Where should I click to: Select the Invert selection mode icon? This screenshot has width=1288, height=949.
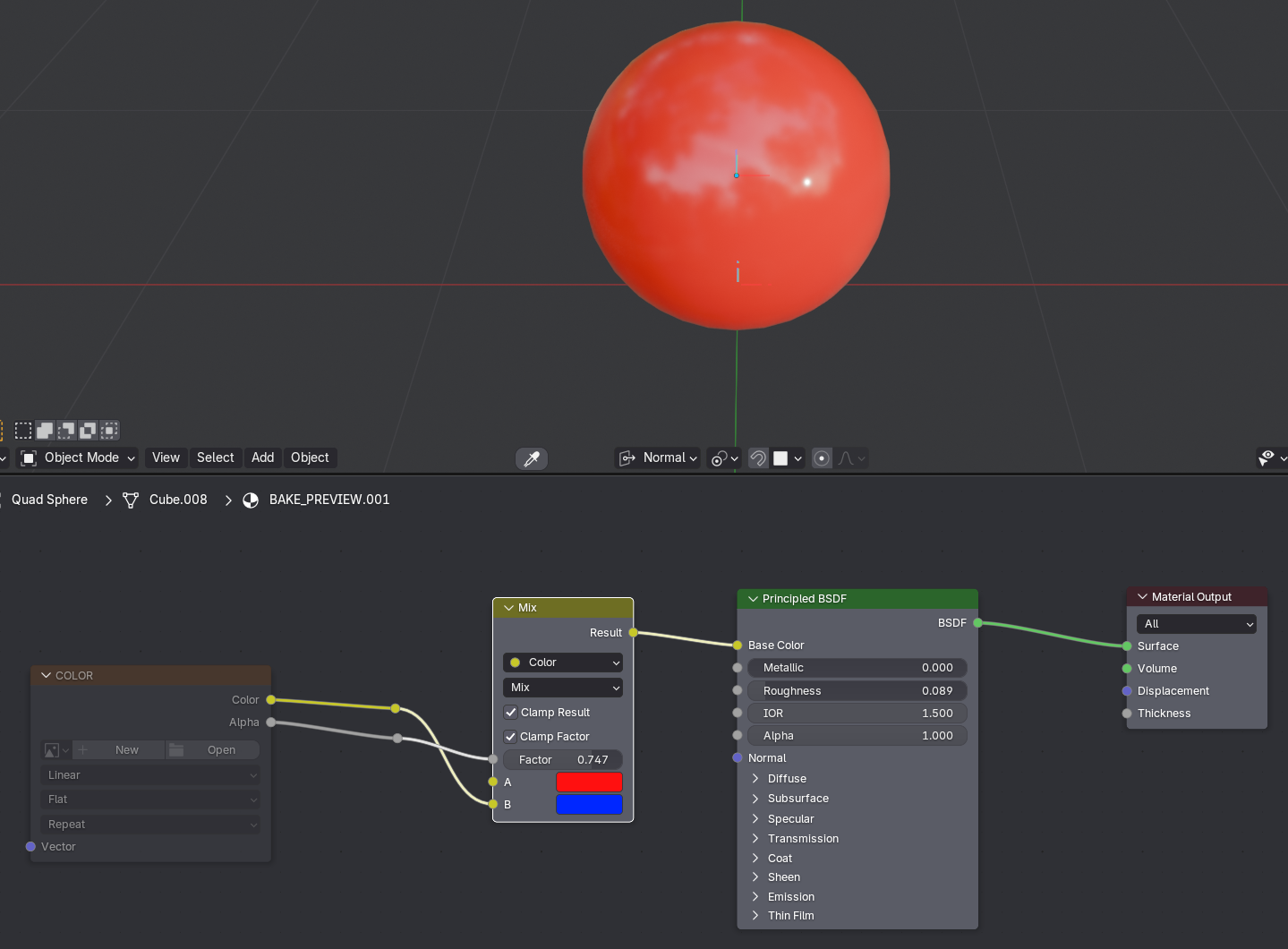88,431
